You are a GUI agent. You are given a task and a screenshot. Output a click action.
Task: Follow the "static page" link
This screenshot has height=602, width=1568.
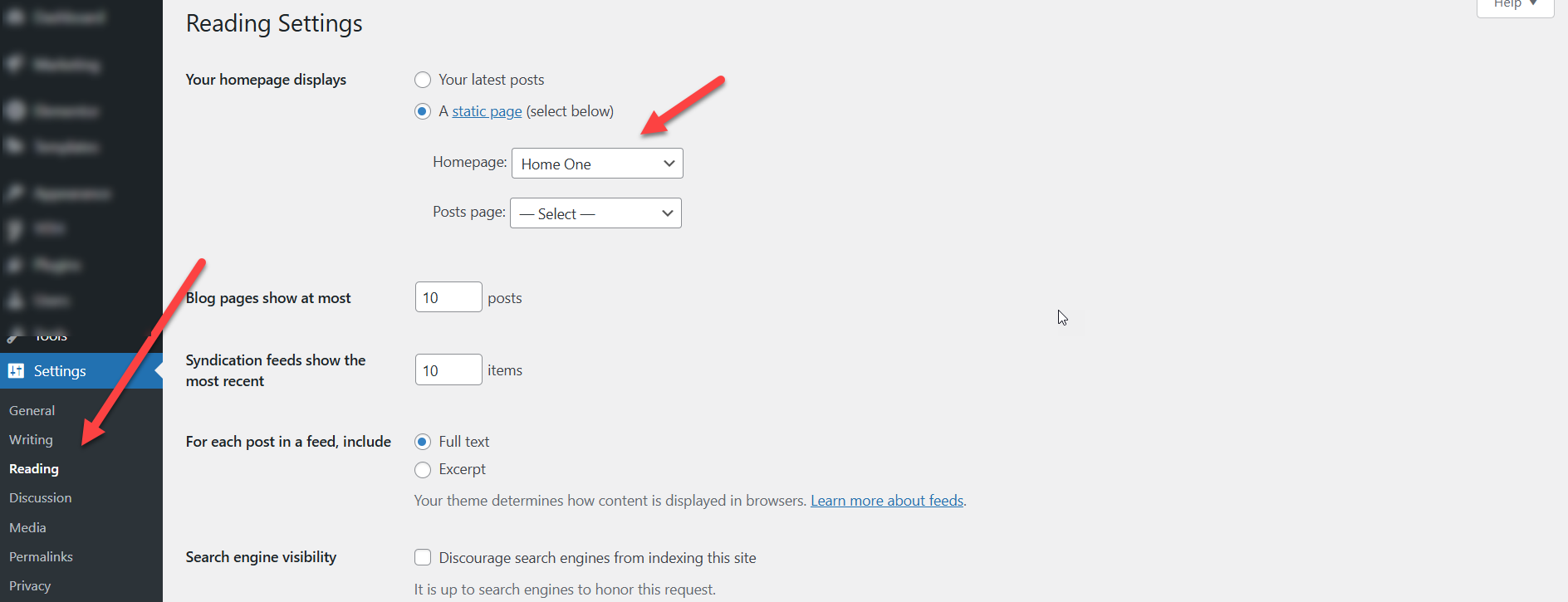click(x=487, y=111)
